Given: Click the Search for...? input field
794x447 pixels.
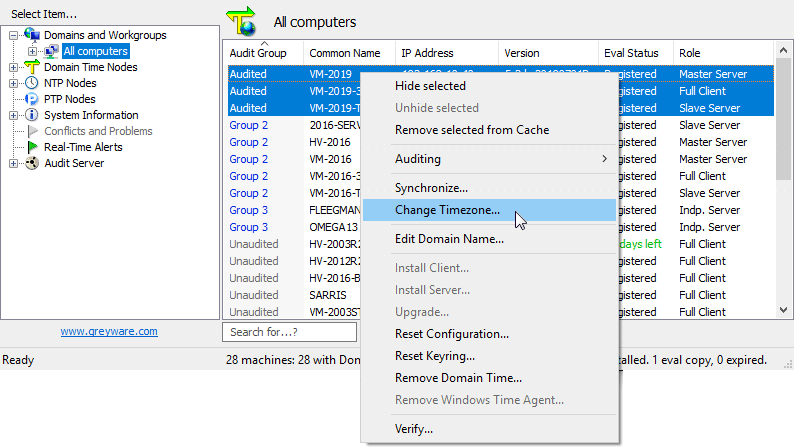Looking at the screenshot, I should click(x=289, y=332).
